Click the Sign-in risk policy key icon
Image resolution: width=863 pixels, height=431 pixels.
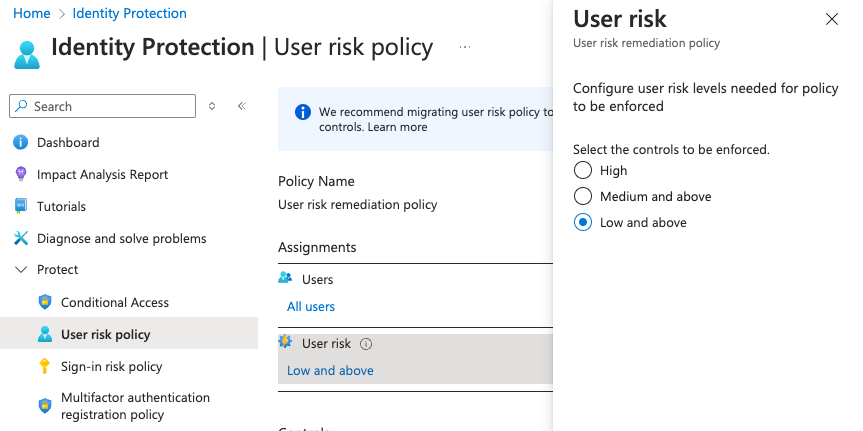pyautogui.click(x=44, y=366)
